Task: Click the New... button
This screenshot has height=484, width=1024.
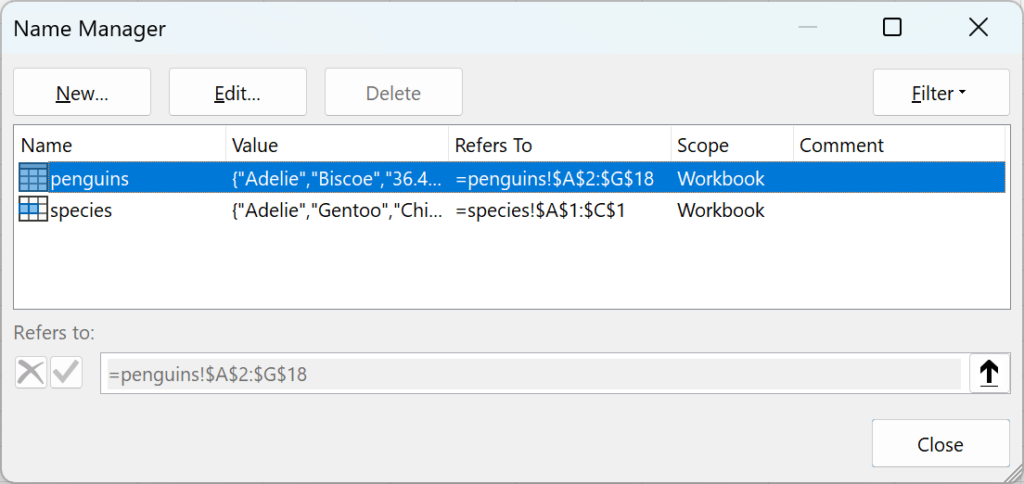Action: pos(82,93)
